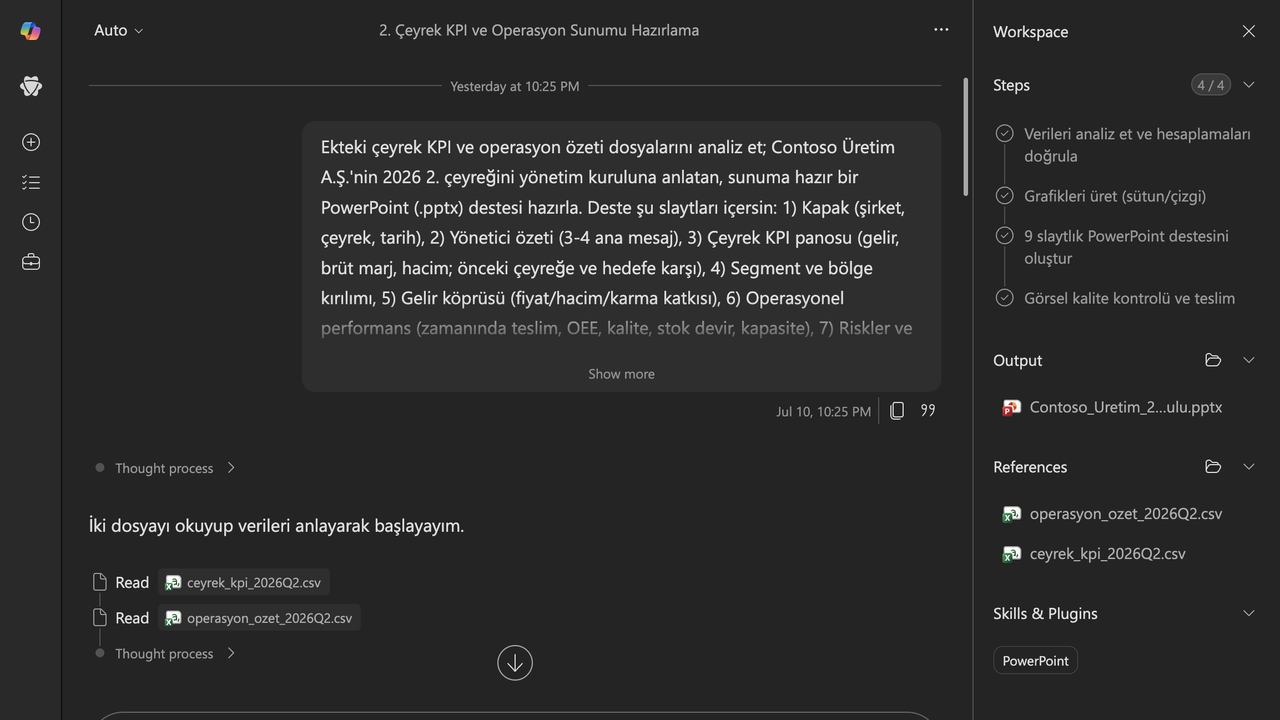The image size is (1280, 720).
Task: Collapse the Steps section
Action: [x=1249, y=85]
